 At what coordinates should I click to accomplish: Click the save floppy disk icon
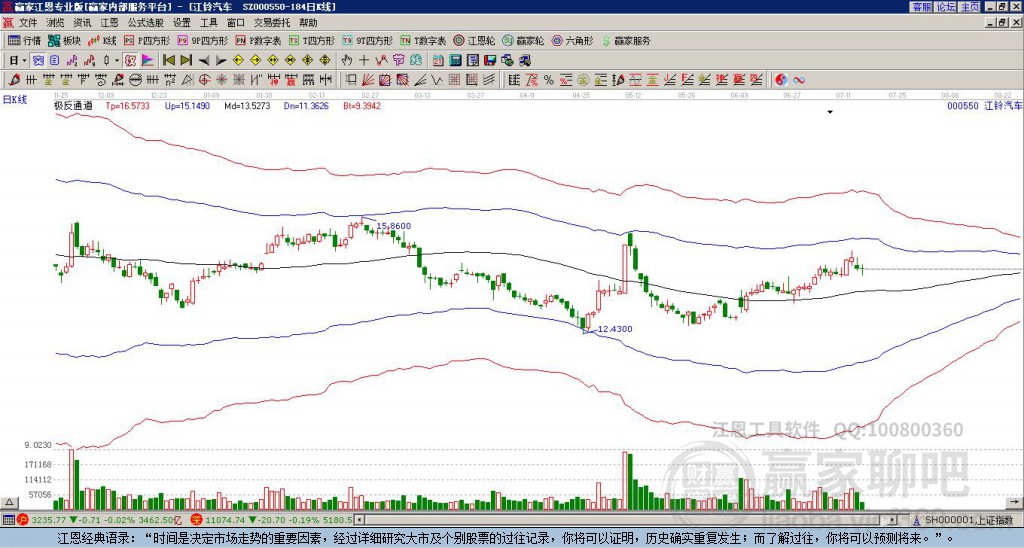point(490,60)
